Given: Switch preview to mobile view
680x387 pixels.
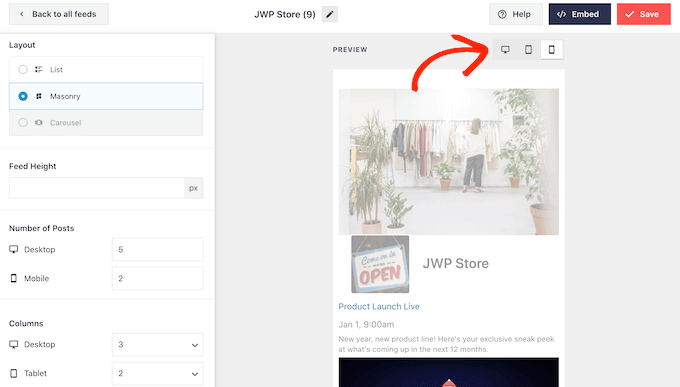Looking at the screenshot, I should tap(552, 49).
